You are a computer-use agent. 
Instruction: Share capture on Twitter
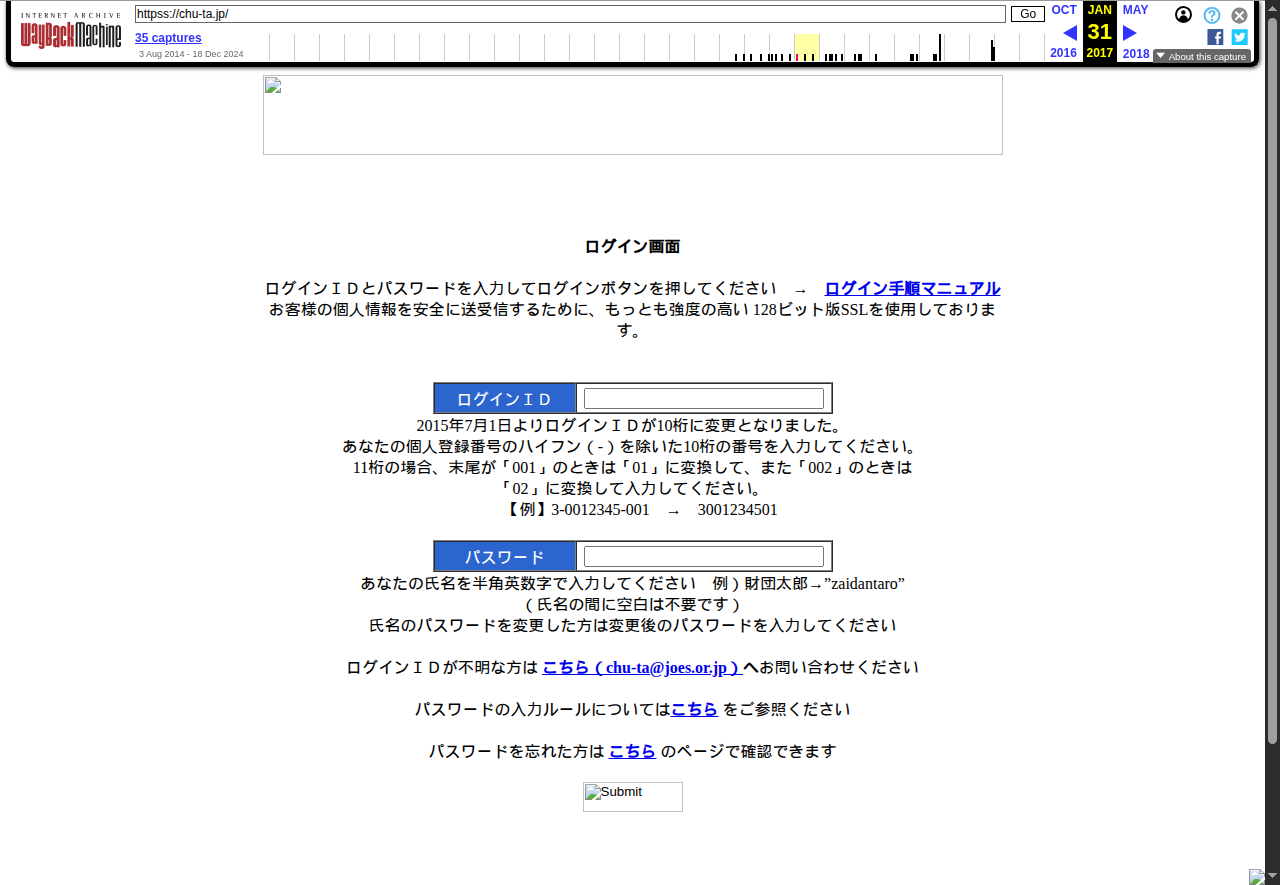pos(1239,37)
